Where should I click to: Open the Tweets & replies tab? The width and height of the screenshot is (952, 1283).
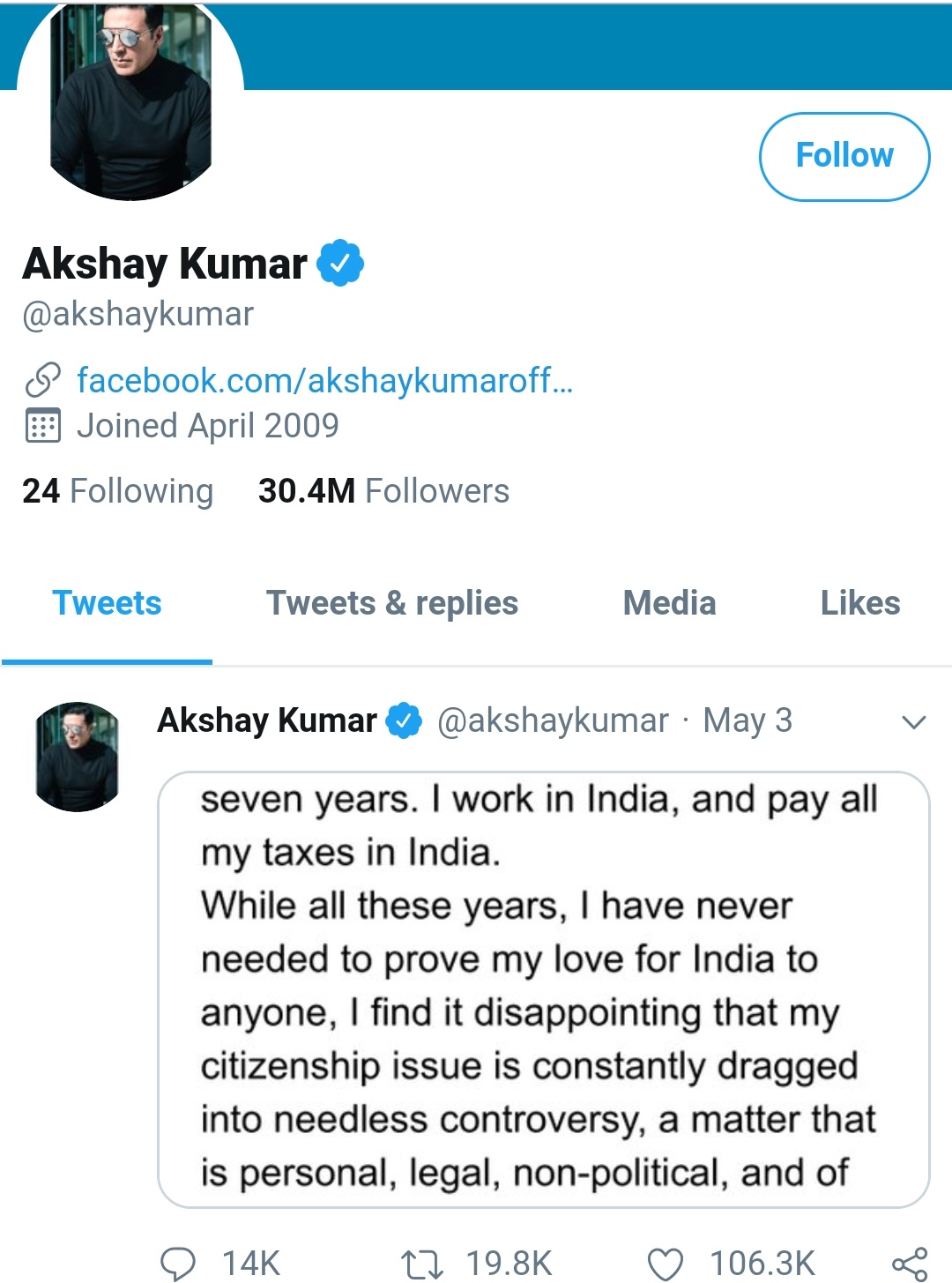pos(392,603)
